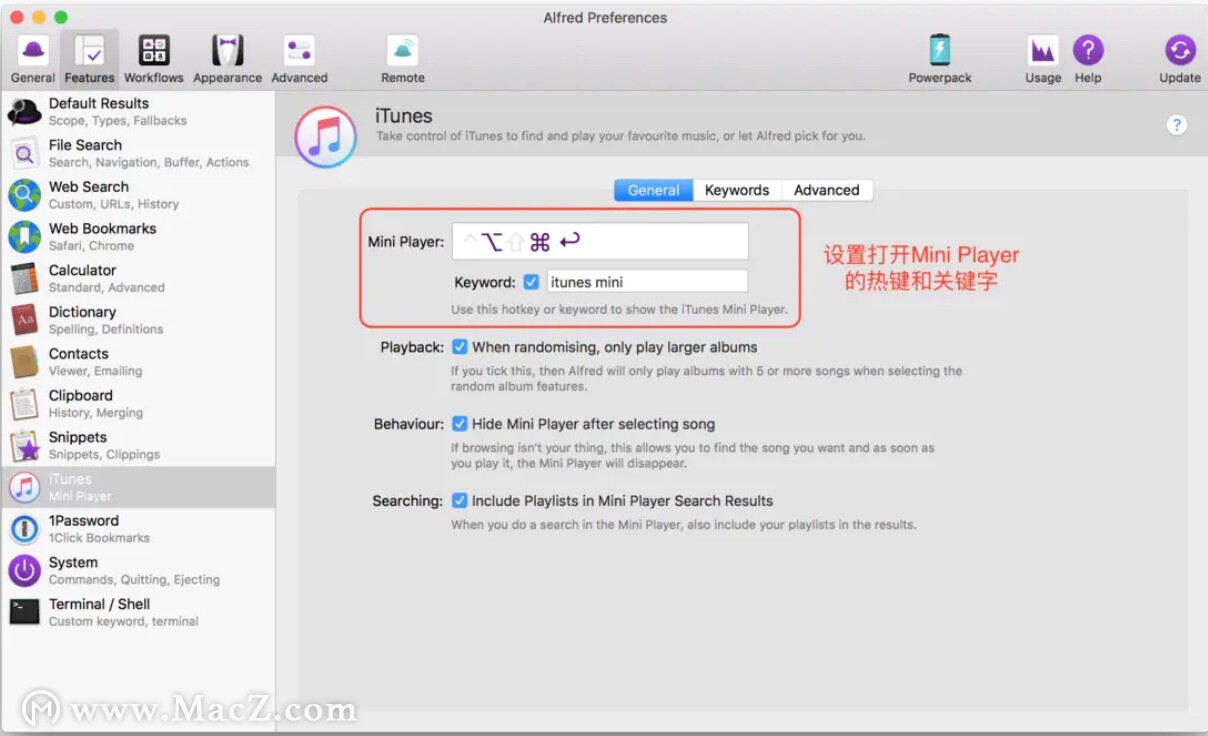
Task: Select Dictionary book icon in sidebar
Action: [25, 320]
